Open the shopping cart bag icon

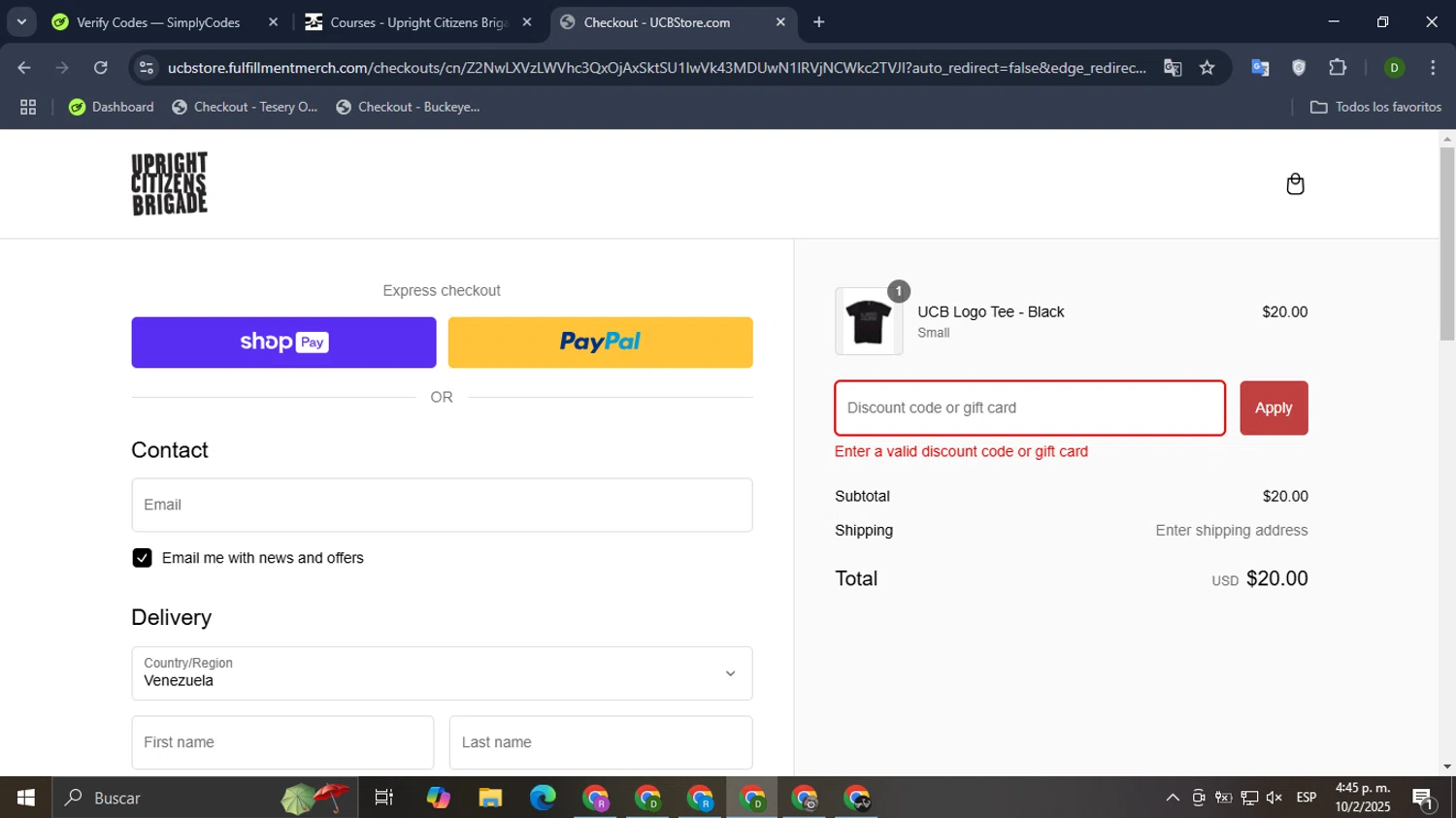pos(1295,184)
